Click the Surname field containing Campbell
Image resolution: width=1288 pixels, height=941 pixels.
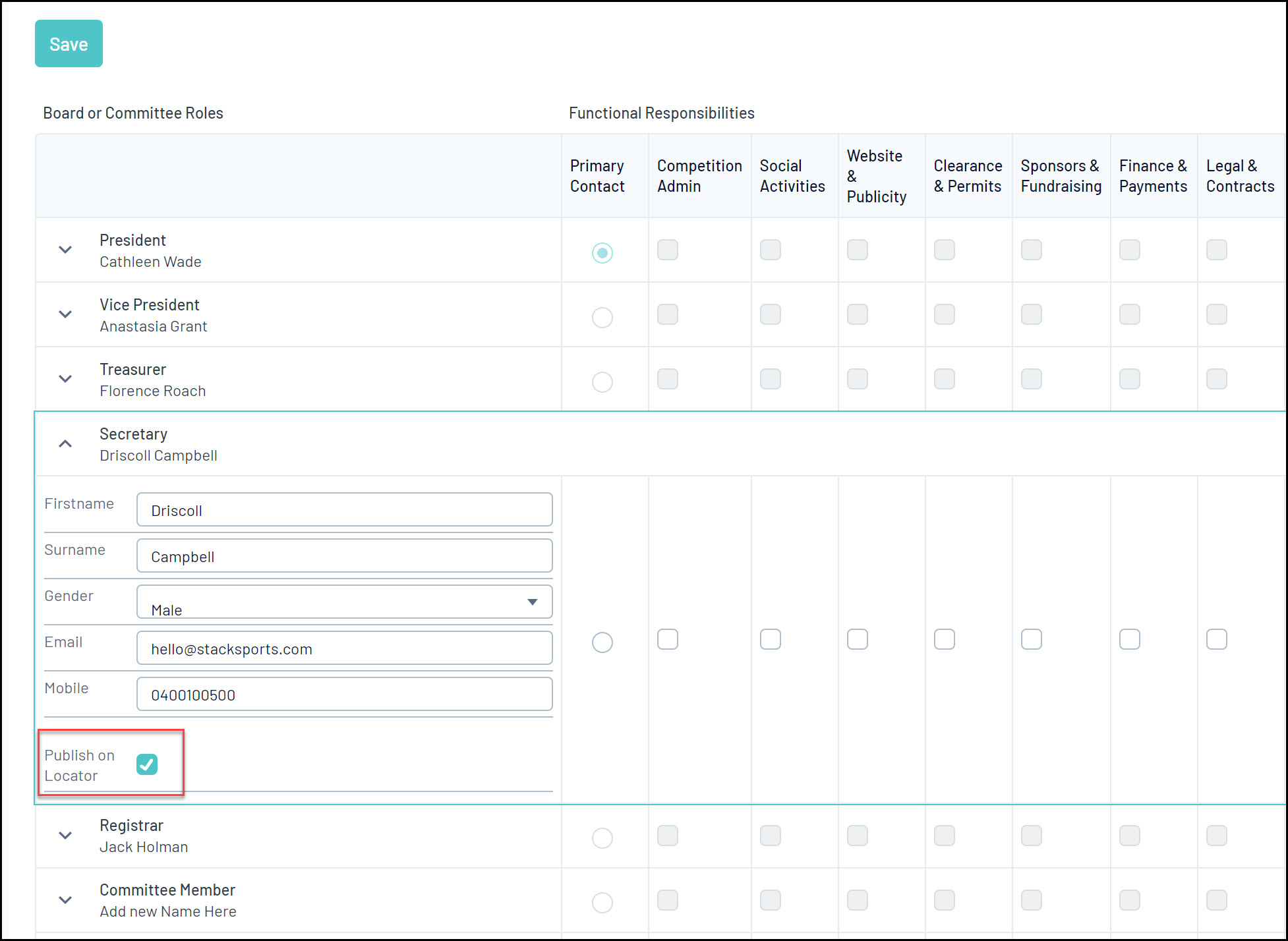click(x=344, y=556)
